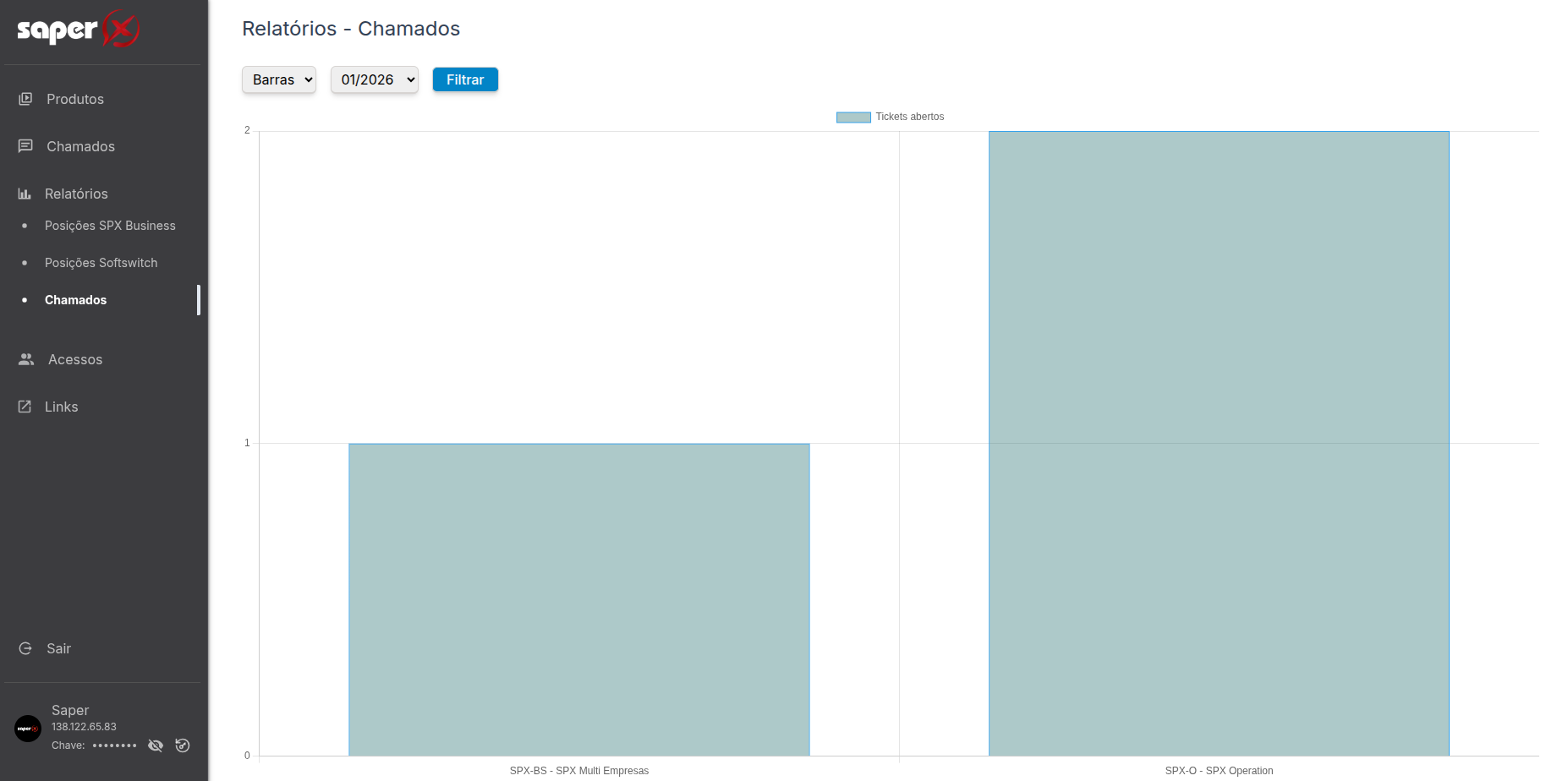The image size is (1568, 781).
Task: Open Posições SPX Business report
Action: (x=110, y=226)
